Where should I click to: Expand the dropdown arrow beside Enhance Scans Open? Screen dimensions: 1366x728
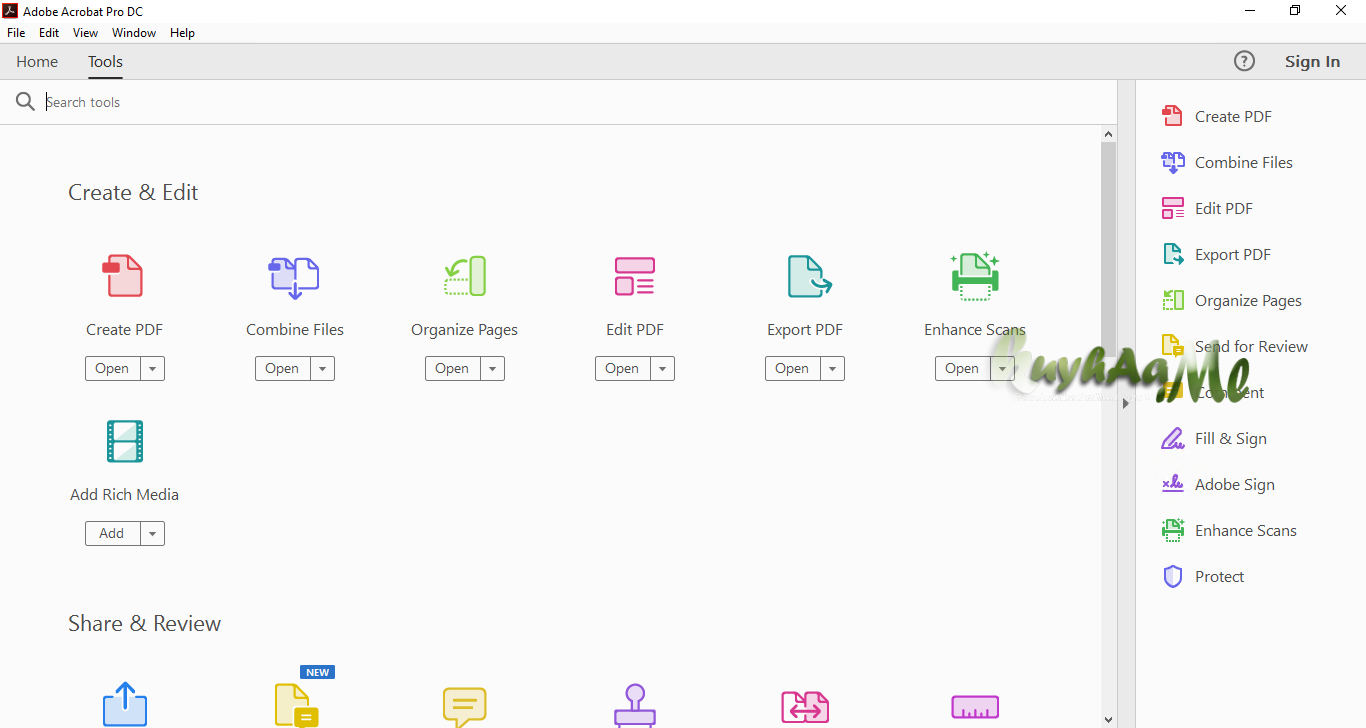(1002, 368)
